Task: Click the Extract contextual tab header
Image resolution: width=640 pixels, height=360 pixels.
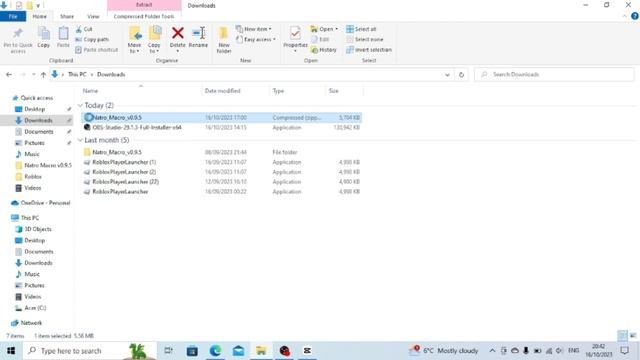Action: (144, 5)
